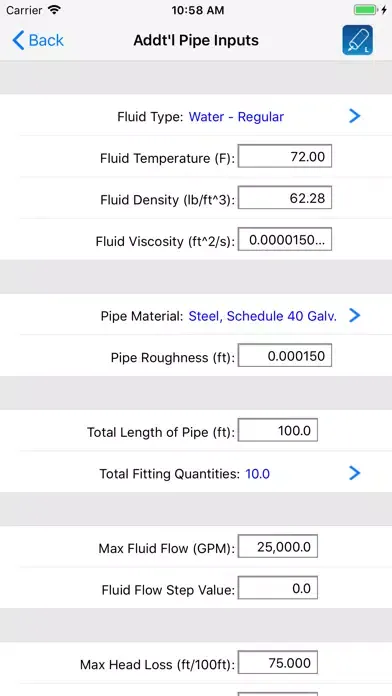
Task: Tap the 10.0 fitting quantities value
Action: pos(257,474)
